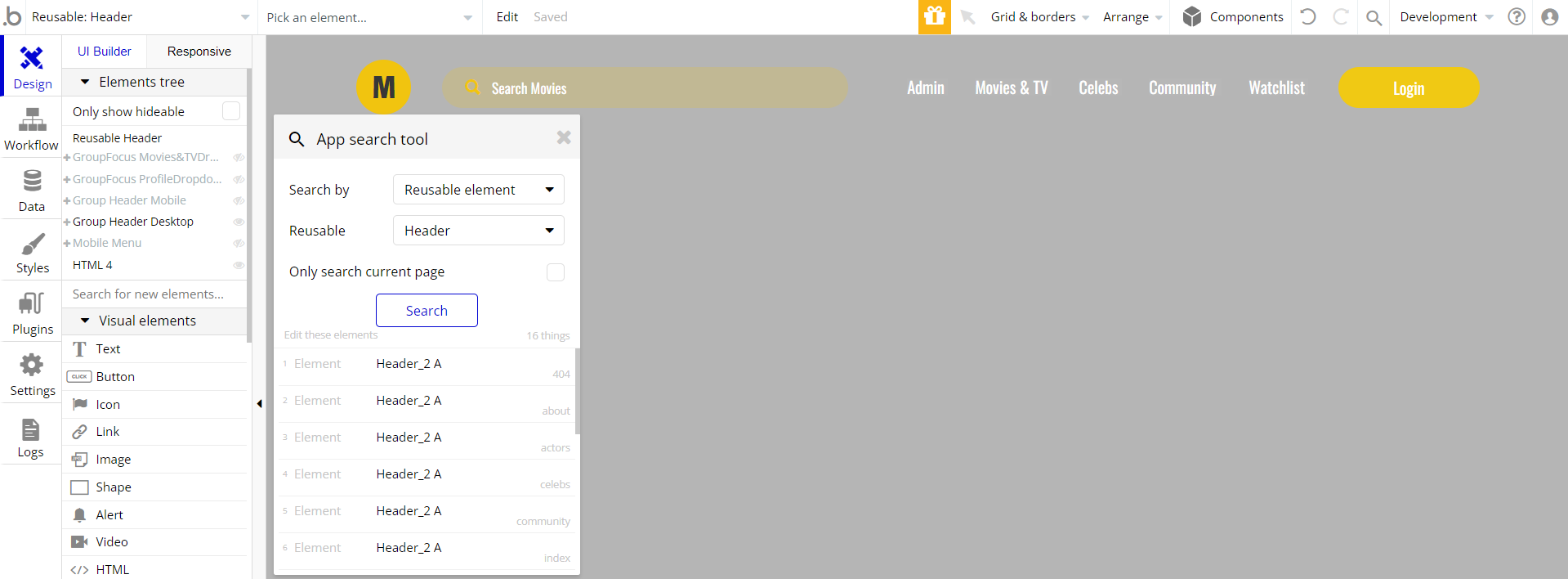Click the undo arrow icon
This screenshot has height=579, width=1568.
pyautogui.click(x=1308, y=16)
